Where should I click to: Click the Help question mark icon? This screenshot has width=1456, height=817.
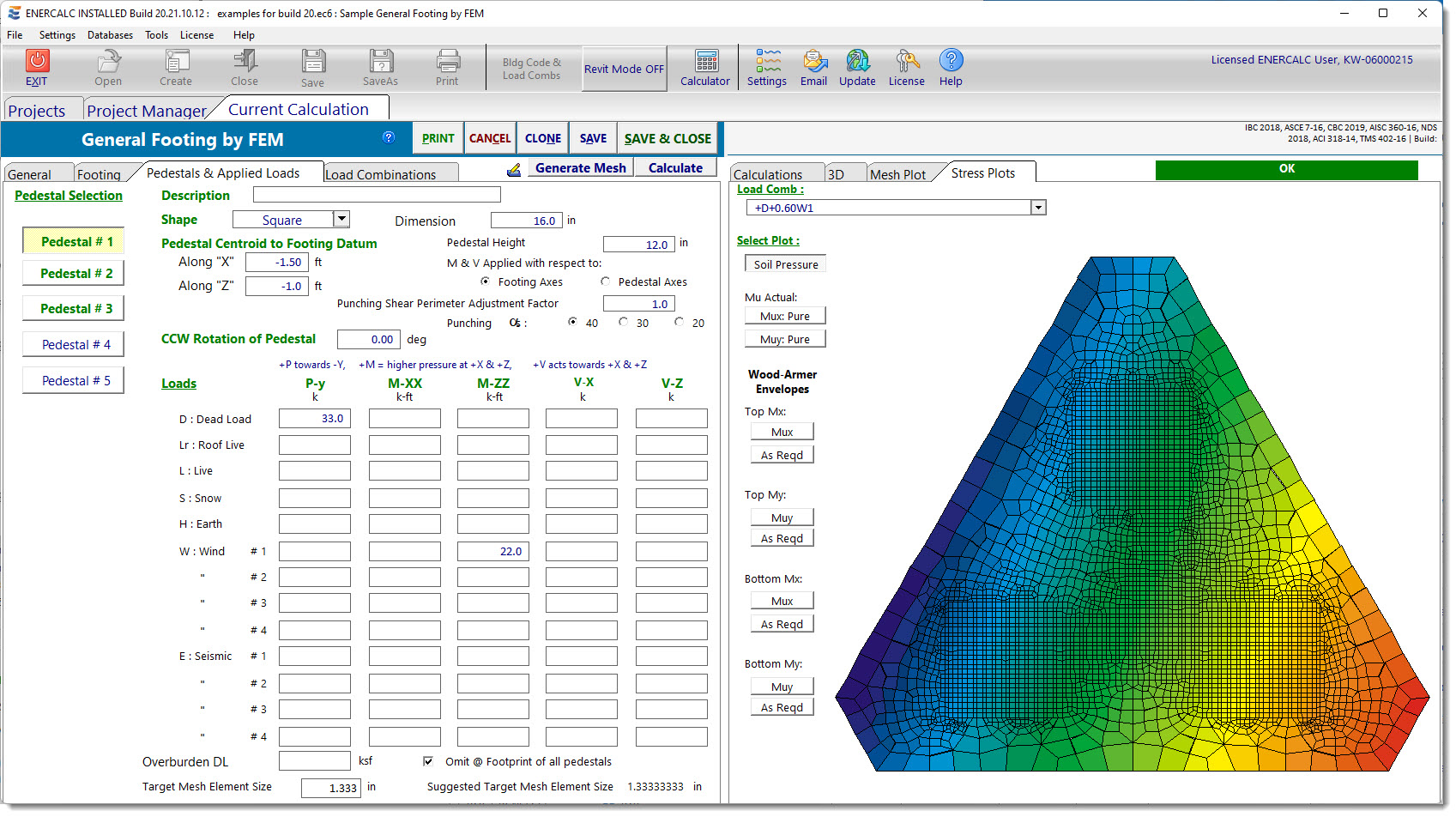(951, 67)
